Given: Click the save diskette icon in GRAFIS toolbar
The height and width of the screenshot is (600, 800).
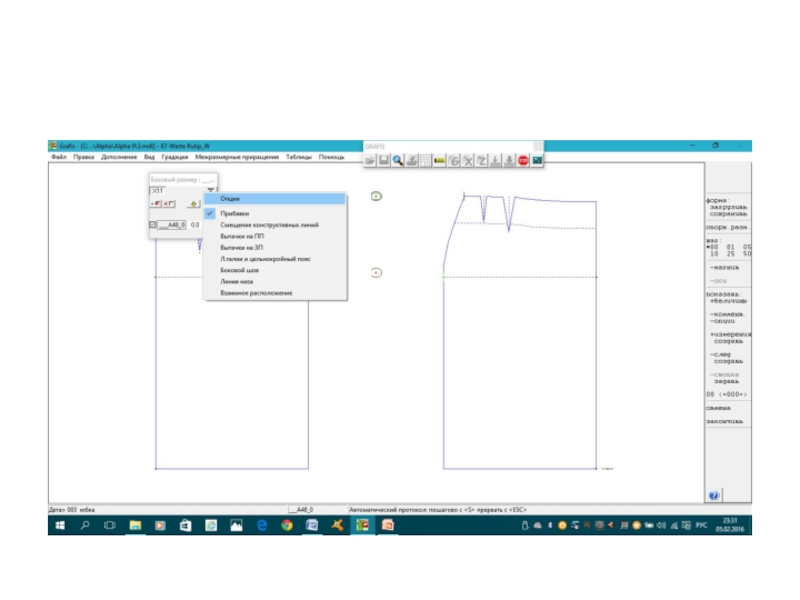Looking at the screenshot, I should tap(384, 160).
